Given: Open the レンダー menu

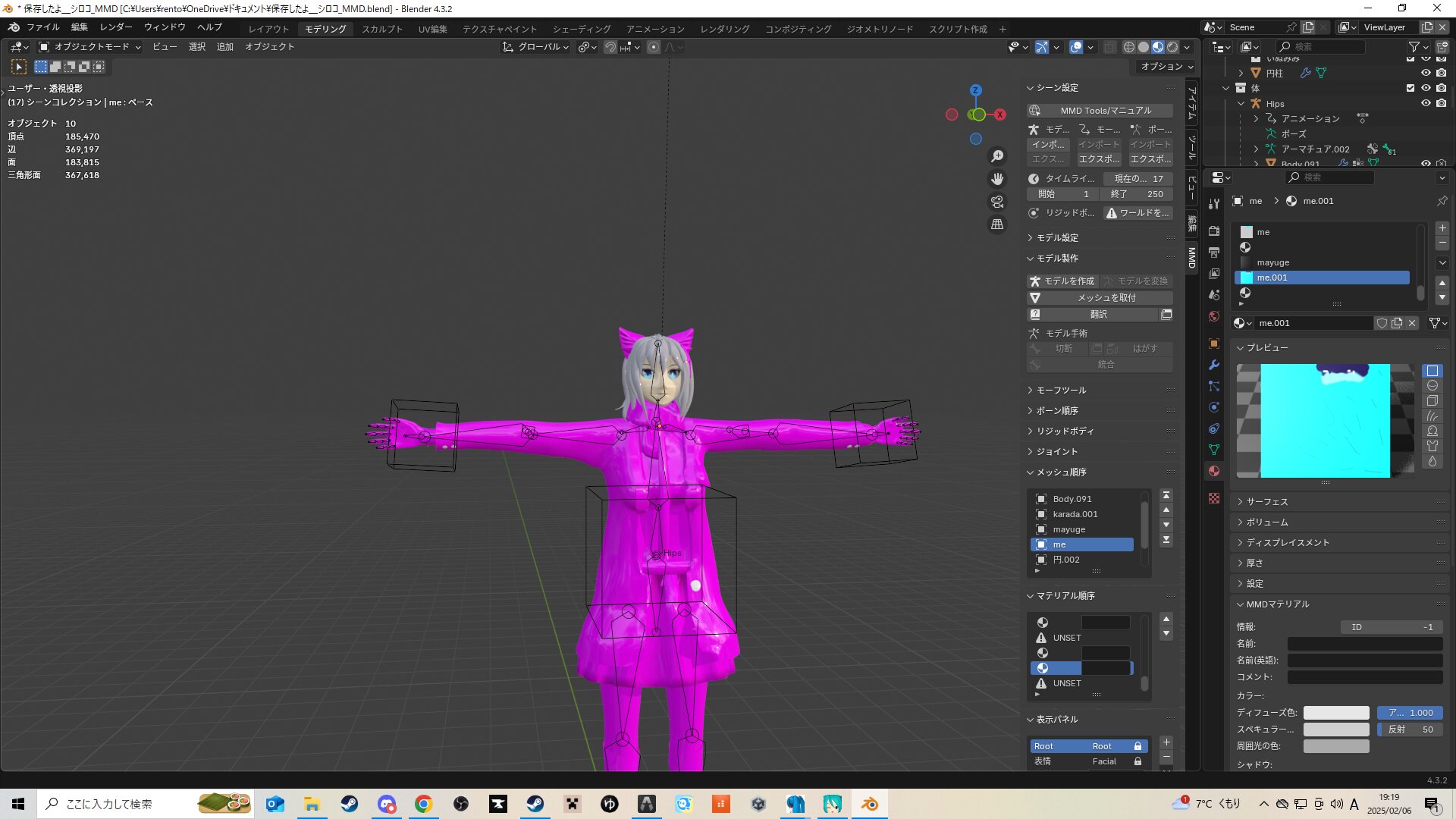Looking at the screenshot, I should 115,27.
